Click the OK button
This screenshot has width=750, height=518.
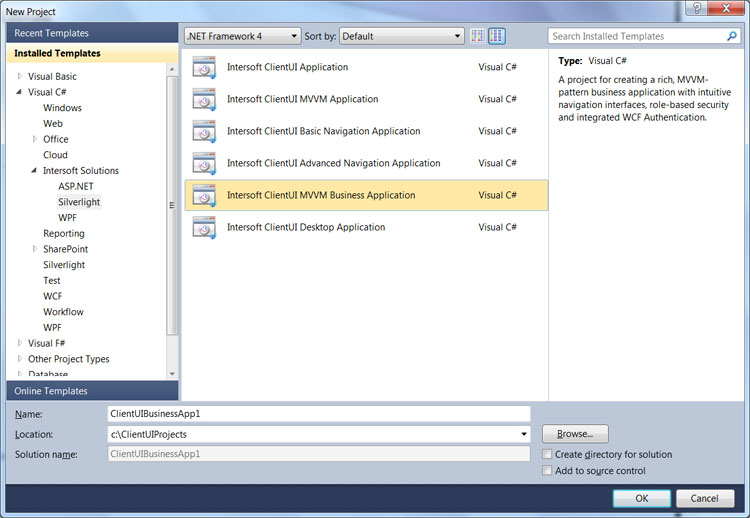[x=641, y=498]
